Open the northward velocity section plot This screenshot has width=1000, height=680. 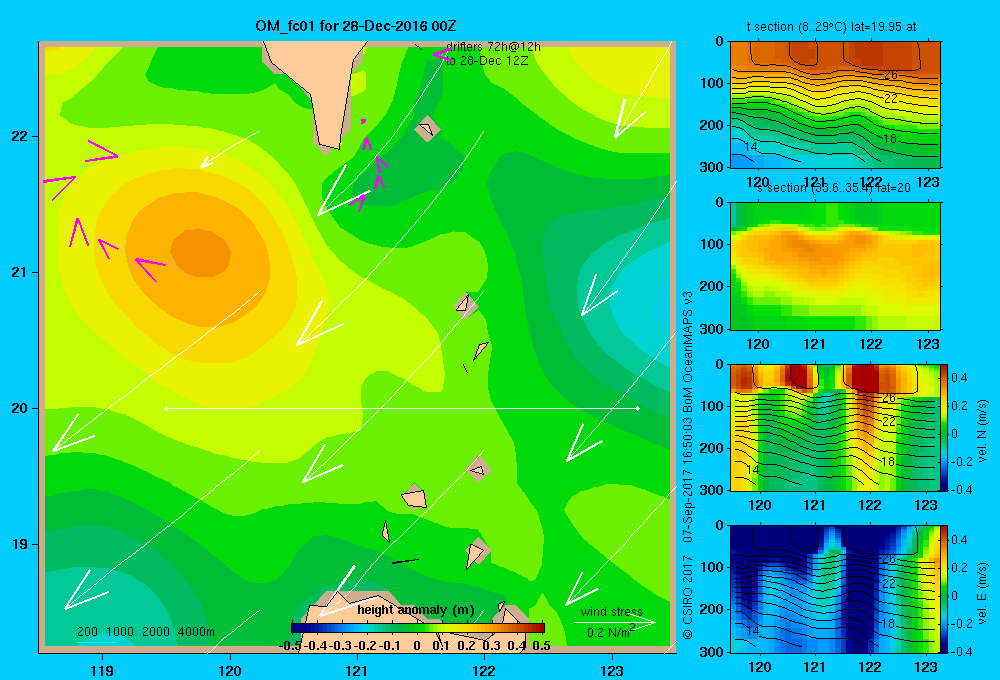[835, 427]
